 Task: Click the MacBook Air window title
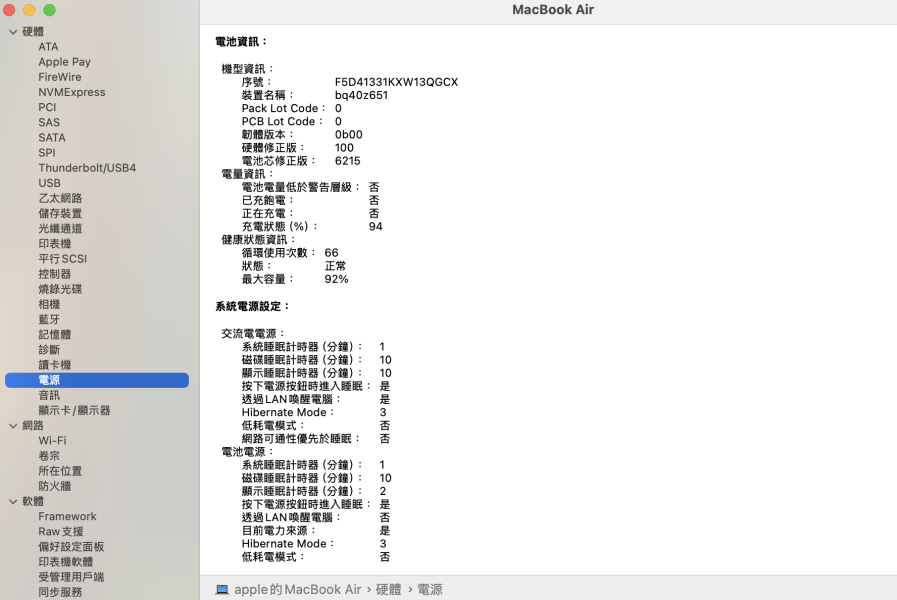click(553, 10)
